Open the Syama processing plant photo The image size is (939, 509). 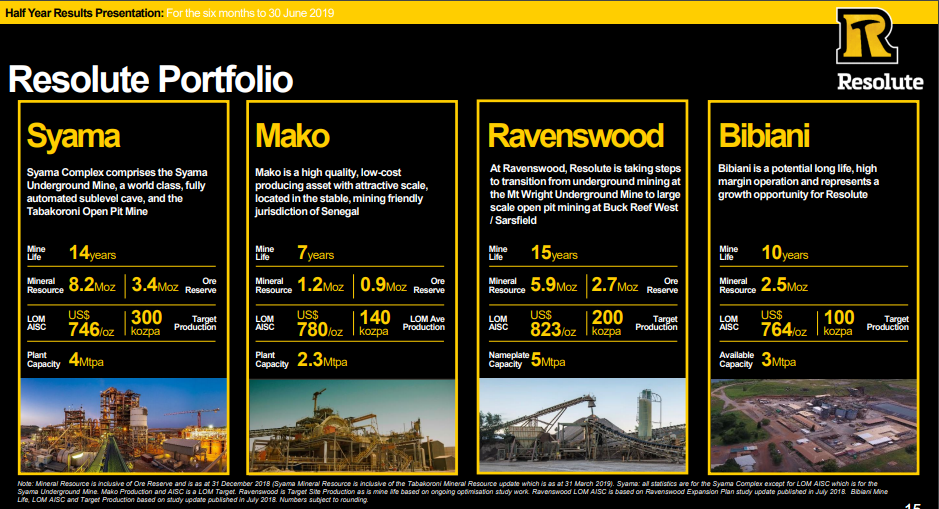point(123,425)
